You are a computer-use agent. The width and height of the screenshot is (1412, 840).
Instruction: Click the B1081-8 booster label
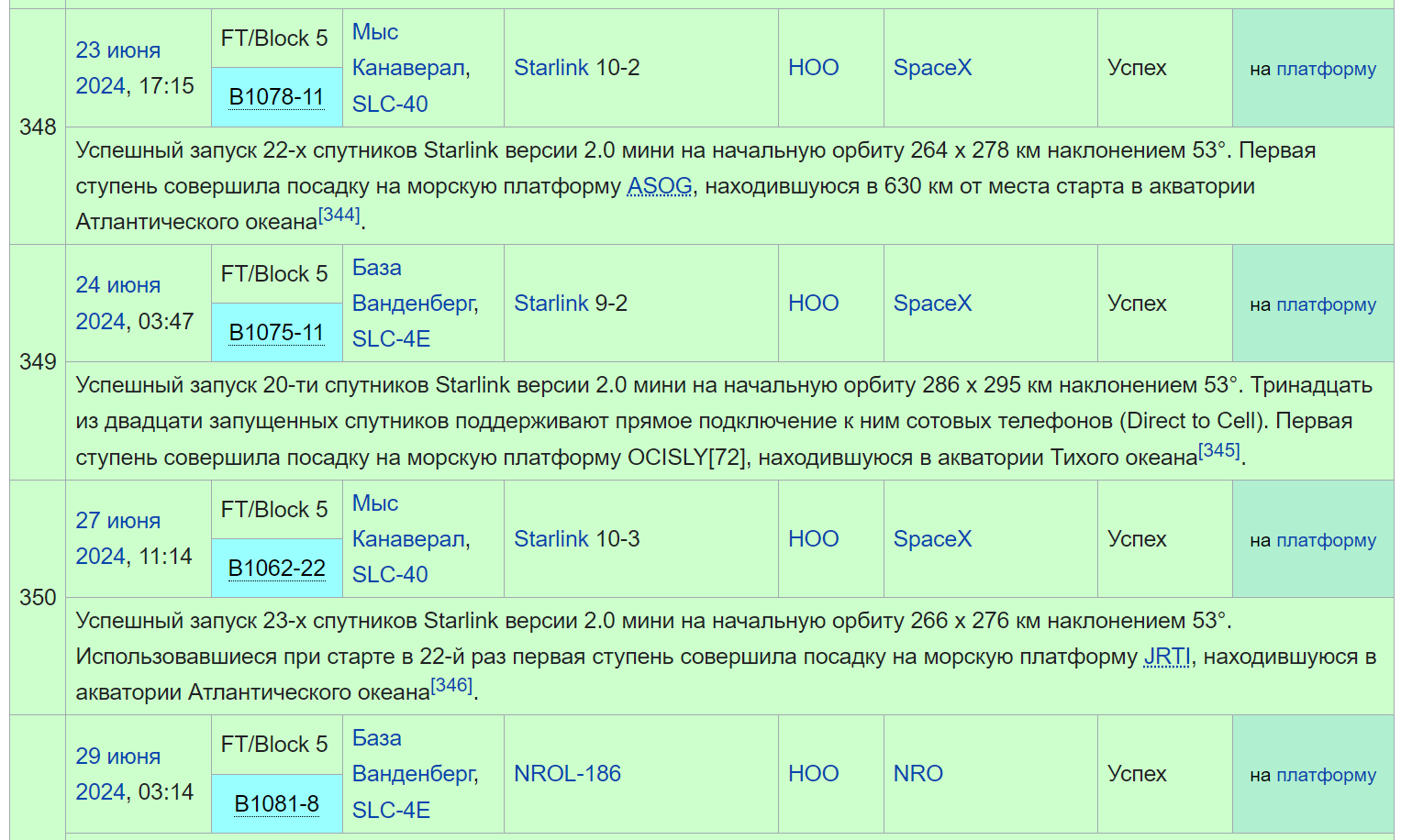pos(276,804)
